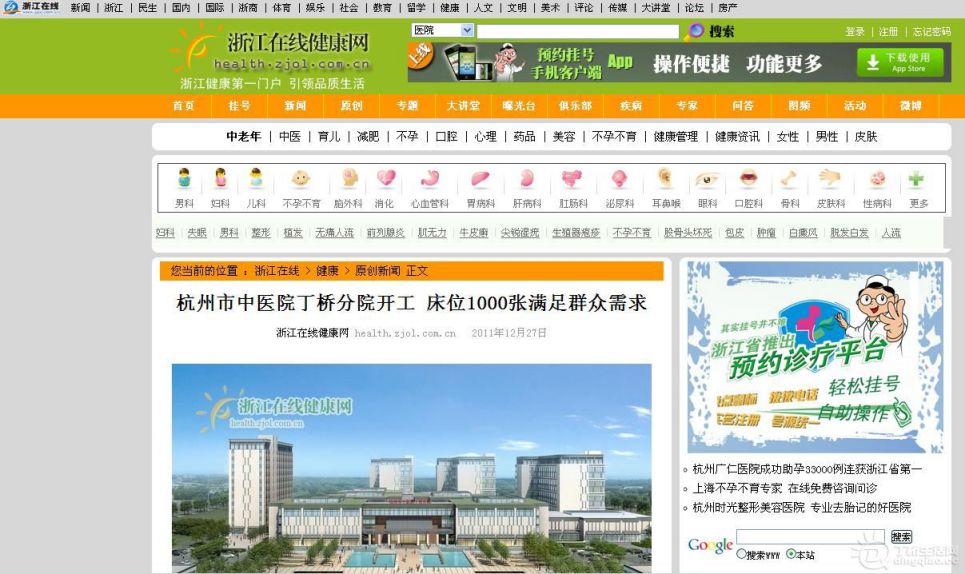
Task: Select the 搜索WWW radio button
Action: [x=741, y=554]
